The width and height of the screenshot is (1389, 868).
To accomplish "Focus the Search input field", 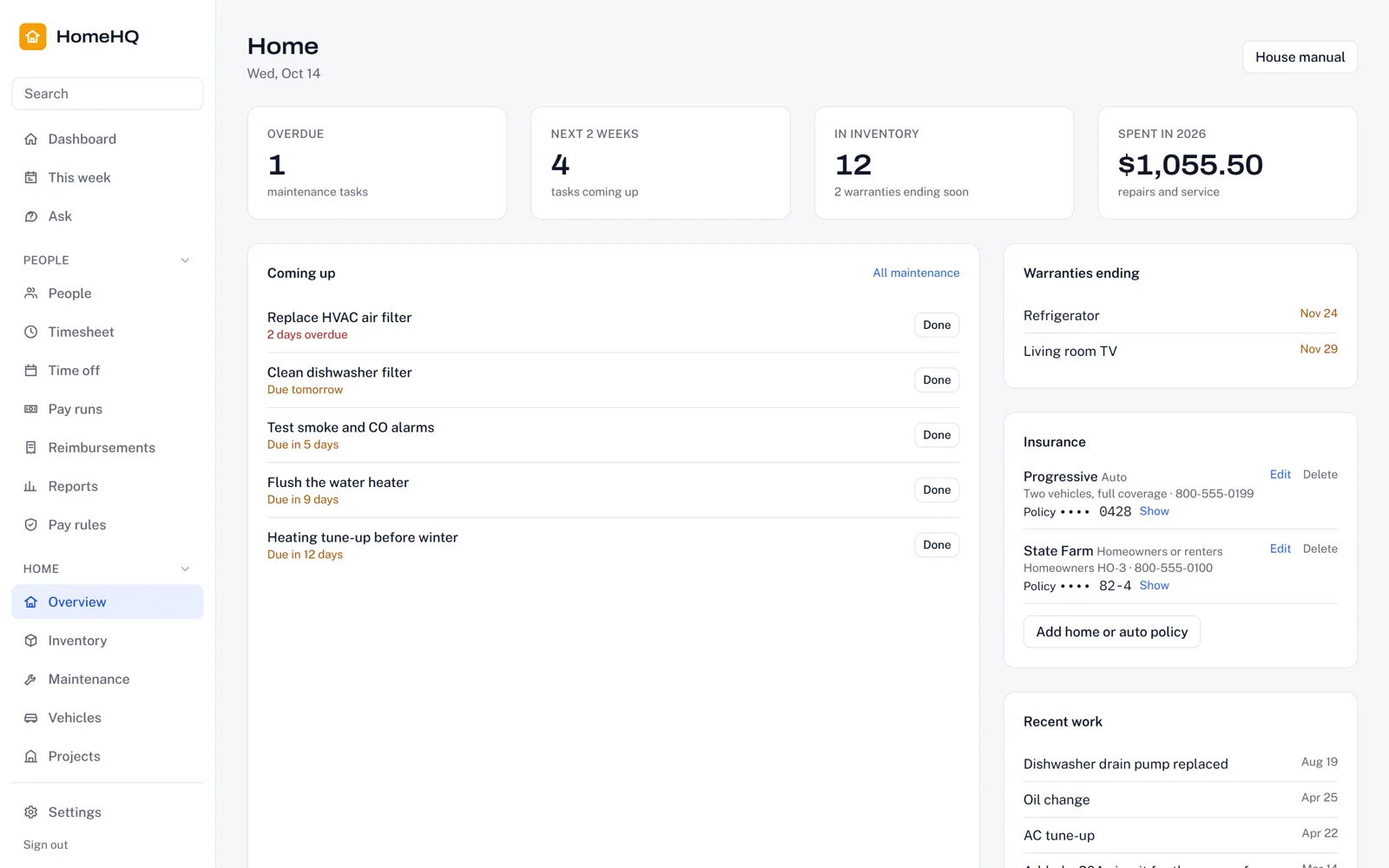I will pos(108,94).
